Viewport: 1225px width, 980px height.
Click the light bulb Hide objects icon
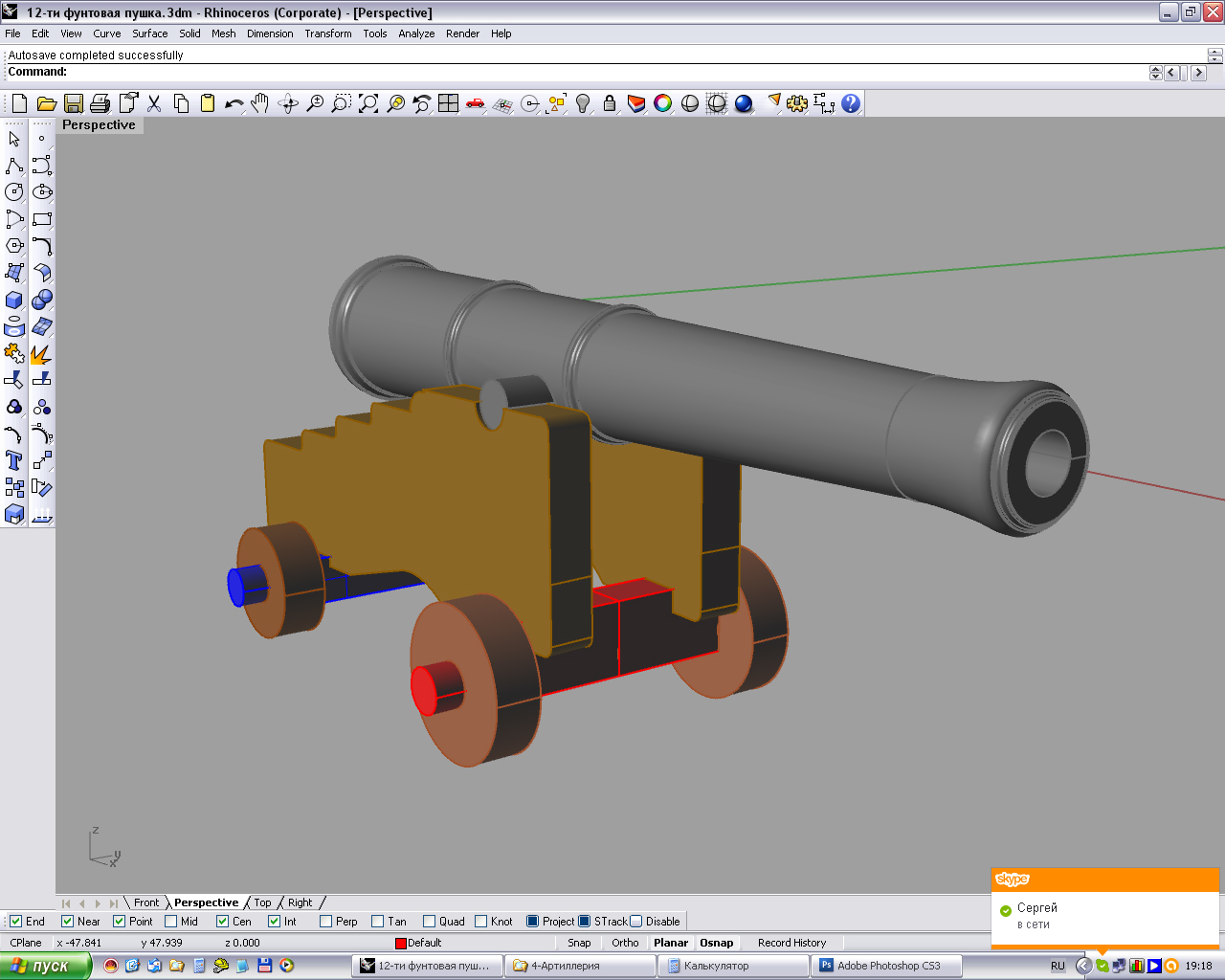(583, 103)
